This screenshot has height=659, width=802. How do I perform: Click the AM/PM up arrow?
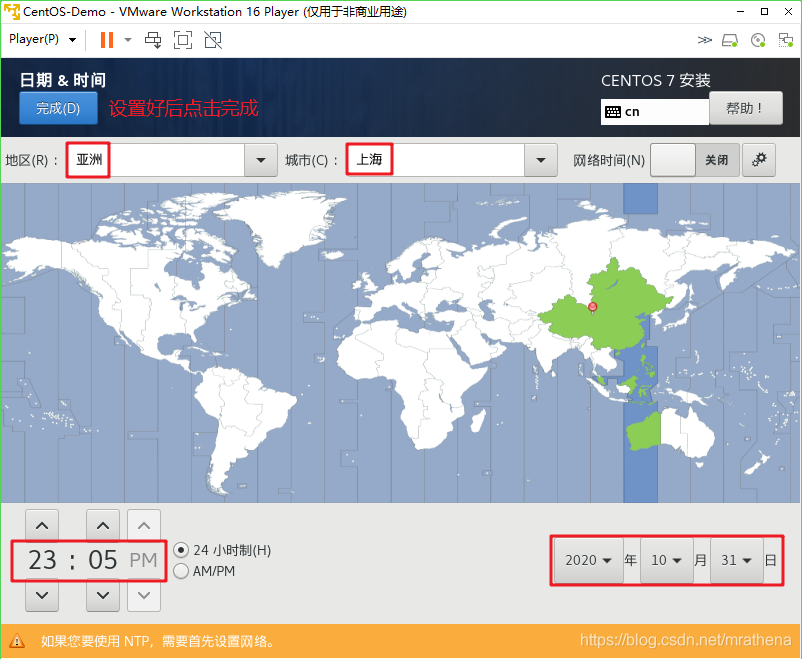pyautogui.click(x=144, y=525)
